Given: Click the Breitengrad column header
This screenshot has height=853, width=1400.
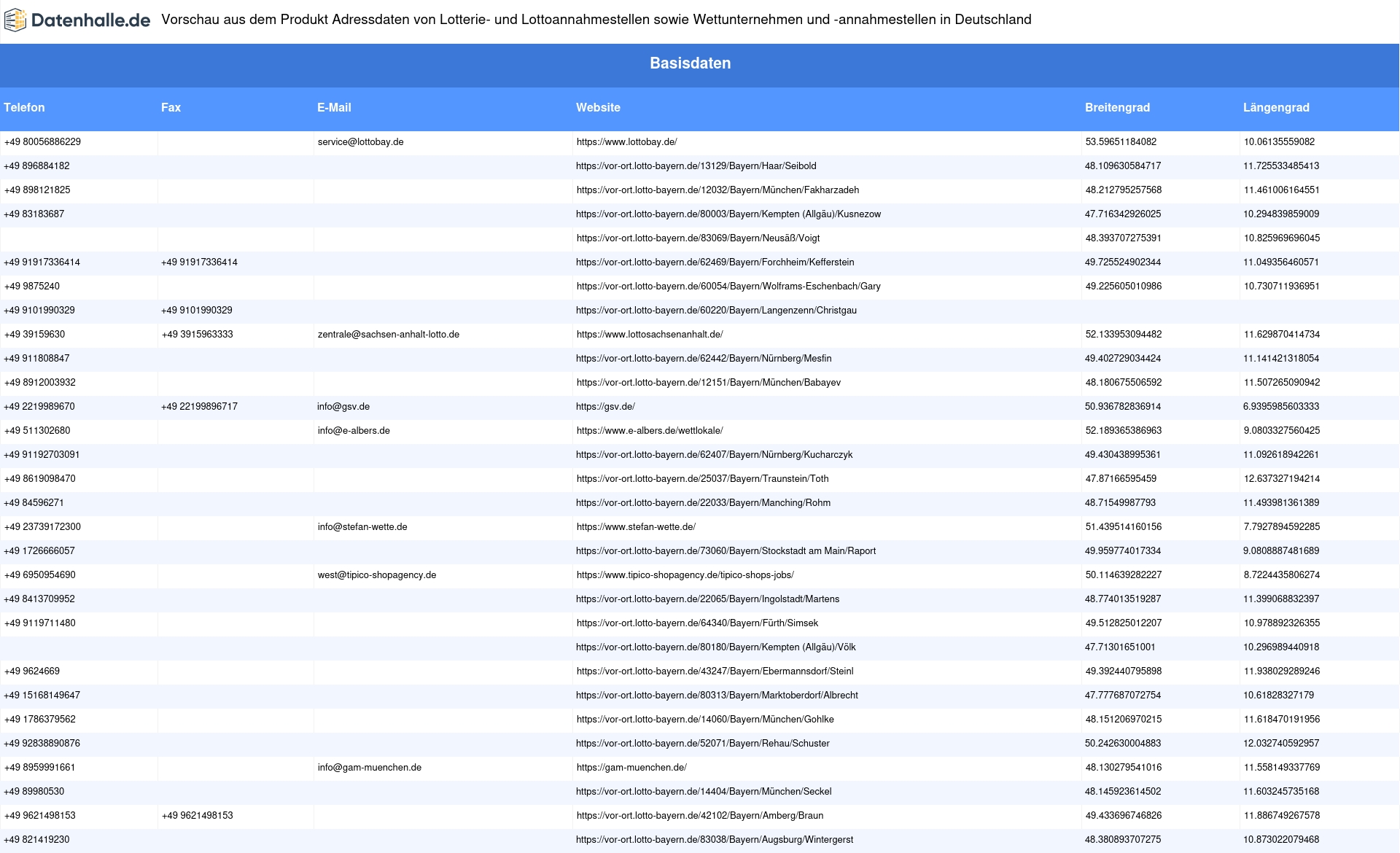Looking at the screenshot, I should tap(1117, 107).
